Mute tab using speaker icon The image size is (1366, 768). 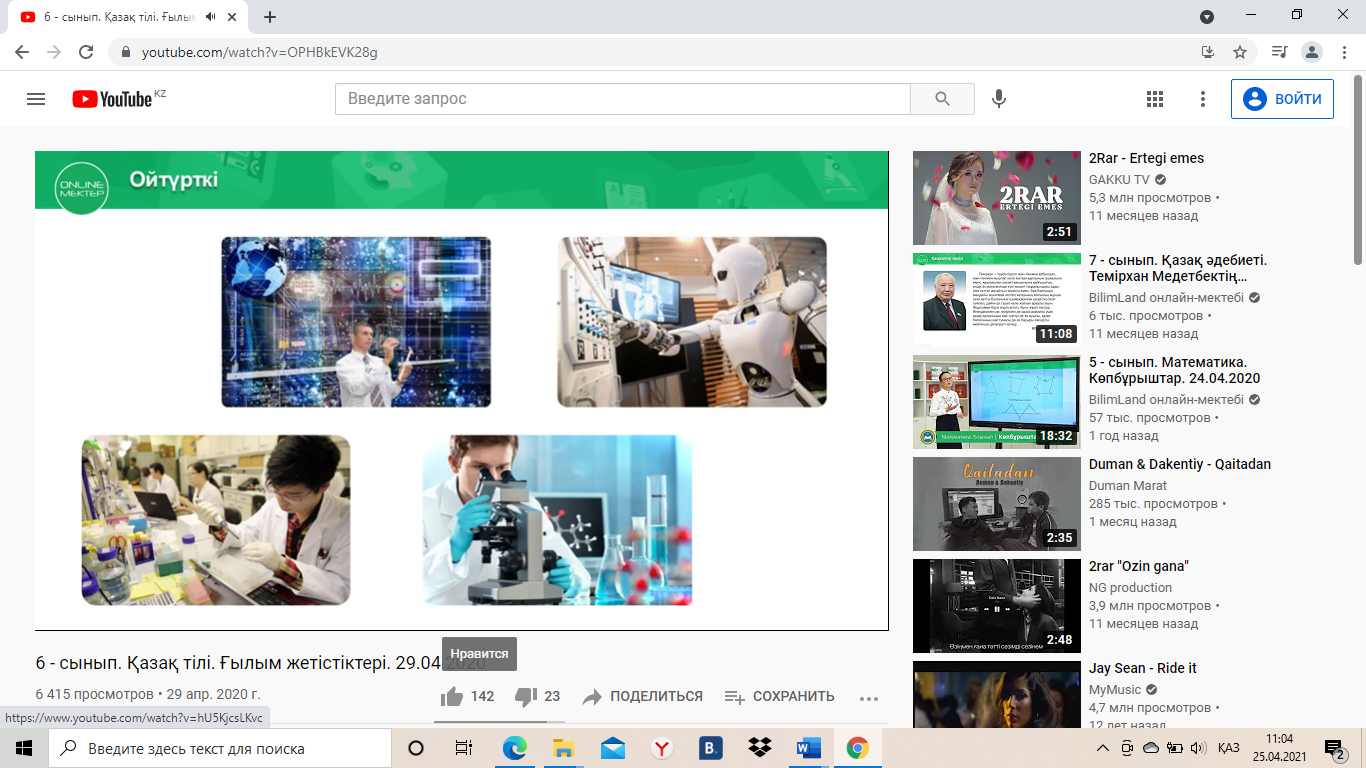pos(211,17)
